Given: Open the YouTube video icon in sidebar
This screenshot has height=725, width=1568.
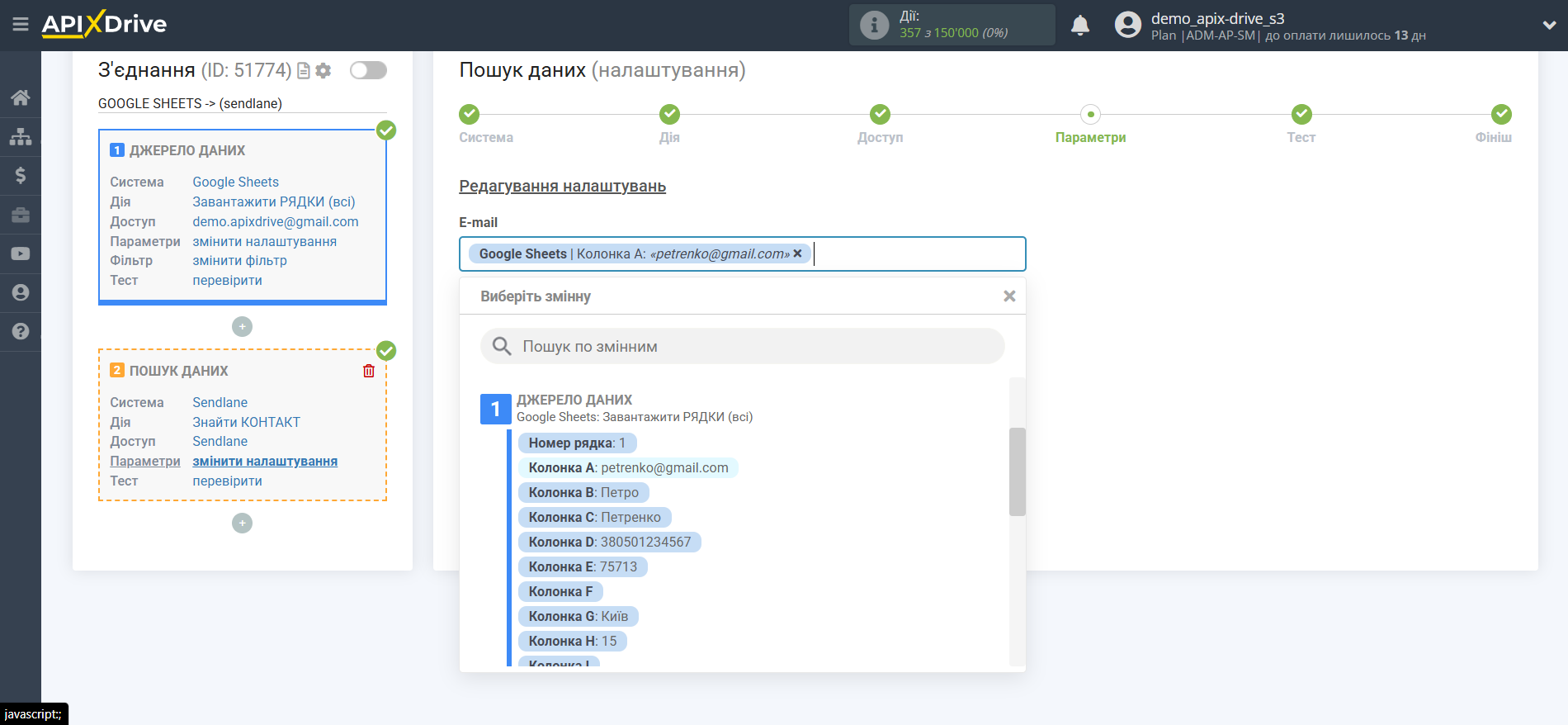Looking at the screenshot, I should (21, 254).
